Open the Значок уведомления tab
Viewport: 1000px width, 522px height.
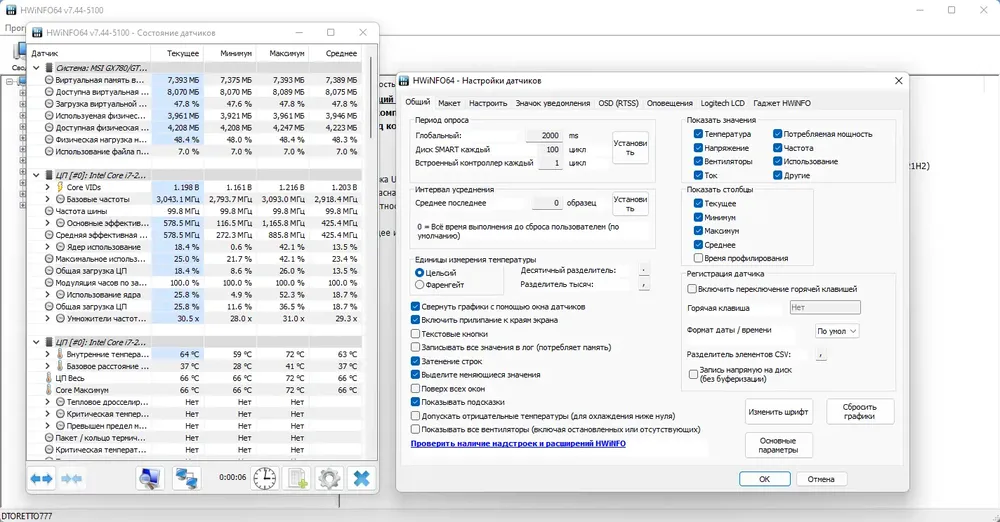(x=552, y=103)
